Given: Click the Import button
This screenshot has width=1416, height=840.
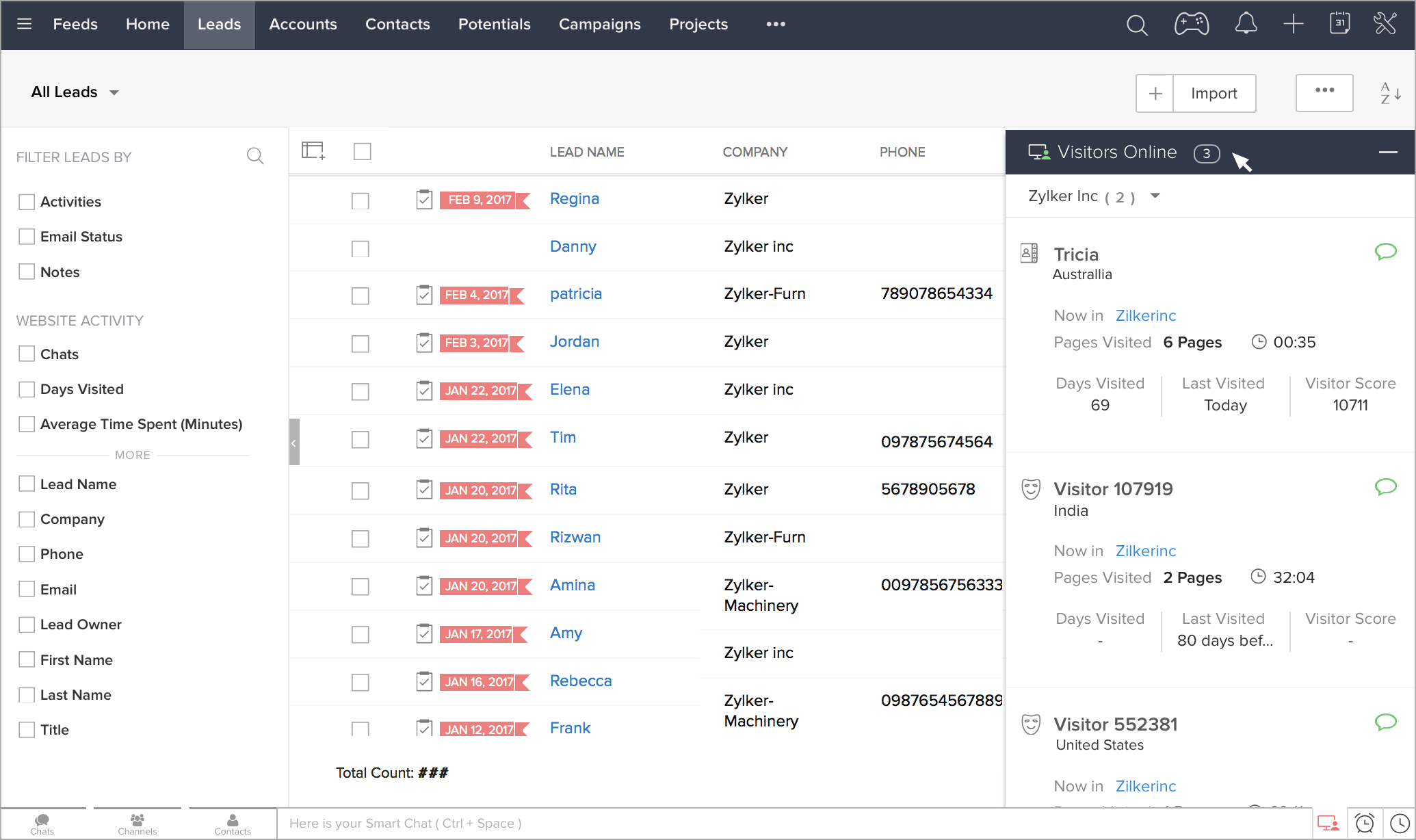Looking at the screenshot, I should pyautogui.click(x=1214, y=94).
